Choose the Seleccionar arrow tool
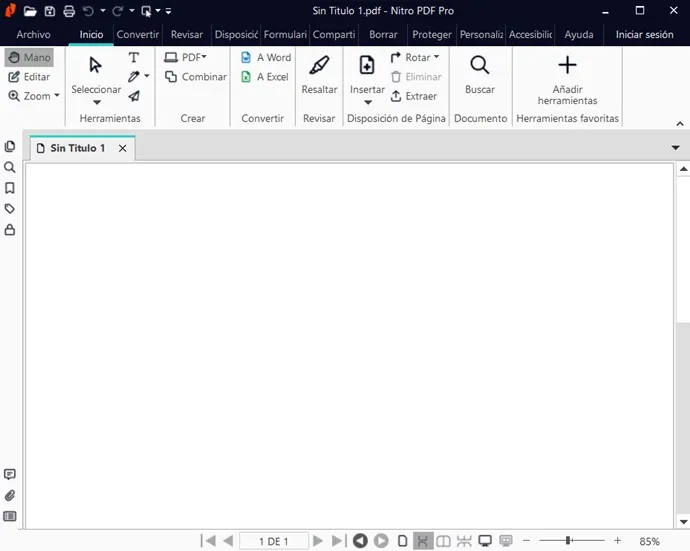690x551 pixels. click(x=95, y=65)
